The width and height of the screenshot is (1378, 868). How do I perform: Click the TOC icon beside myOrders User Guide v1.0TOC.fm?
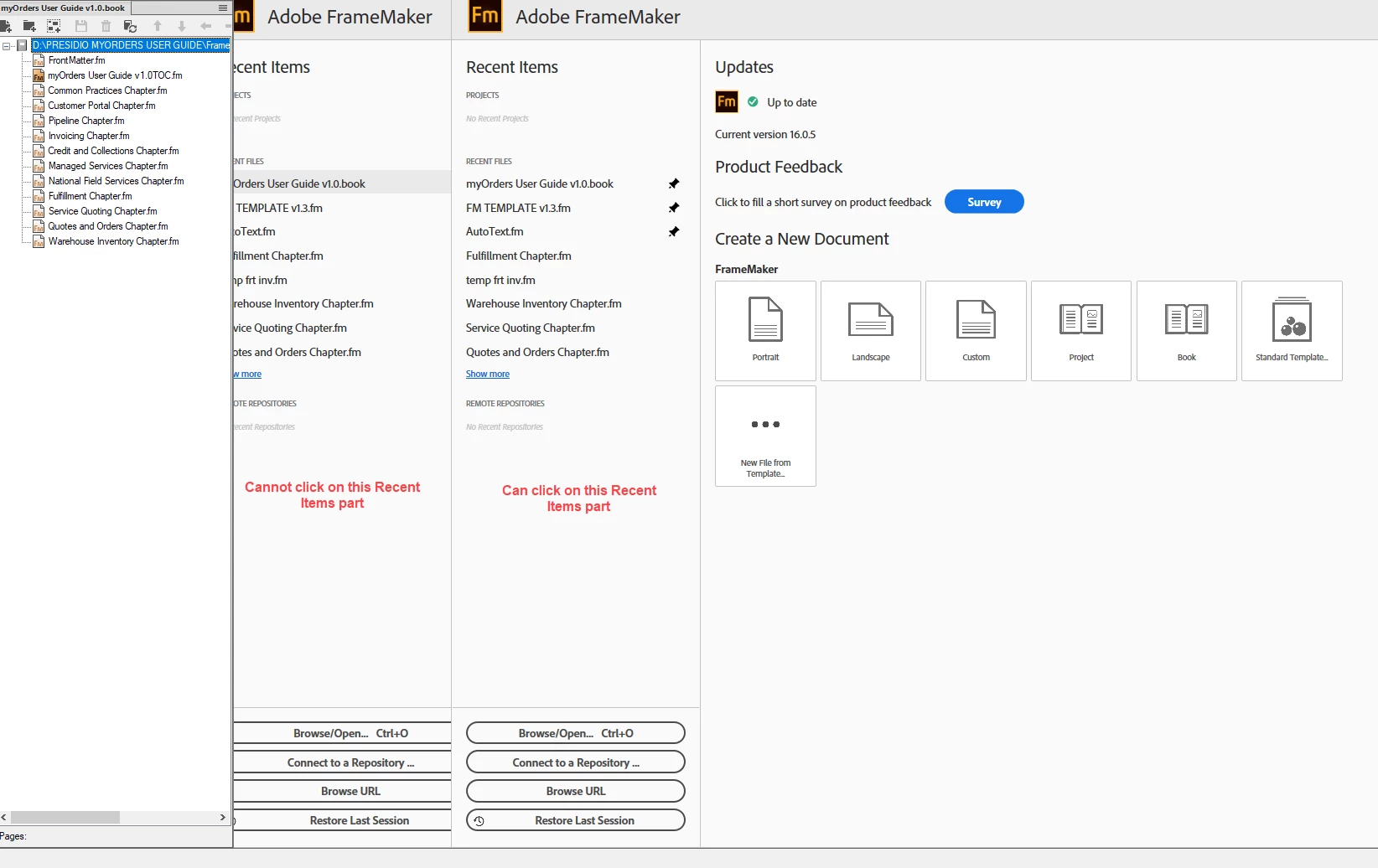pos(39,75)
